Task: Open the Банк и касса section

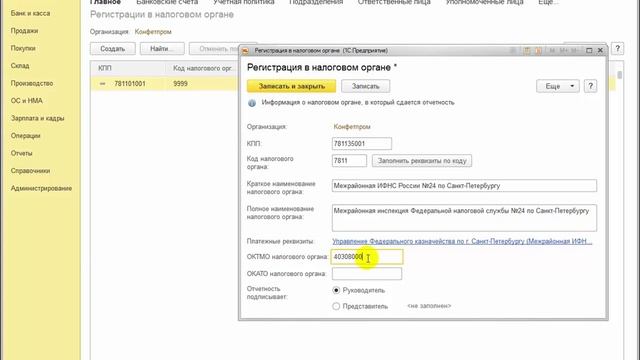Action: point(30,13)
